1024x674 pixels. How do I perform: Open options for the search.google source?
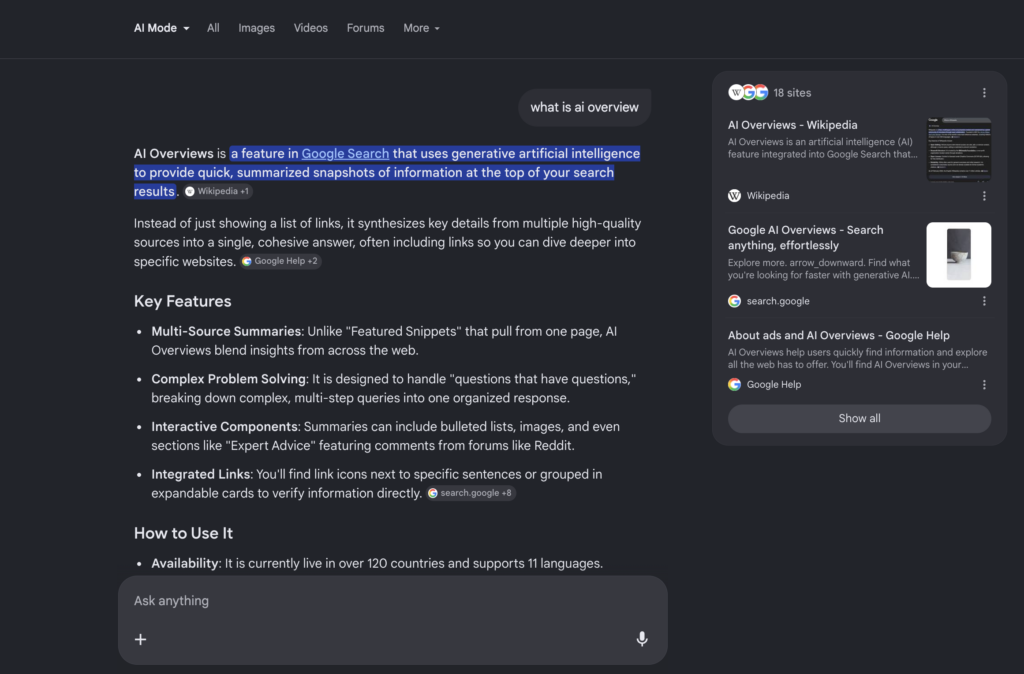coord(984,301)
